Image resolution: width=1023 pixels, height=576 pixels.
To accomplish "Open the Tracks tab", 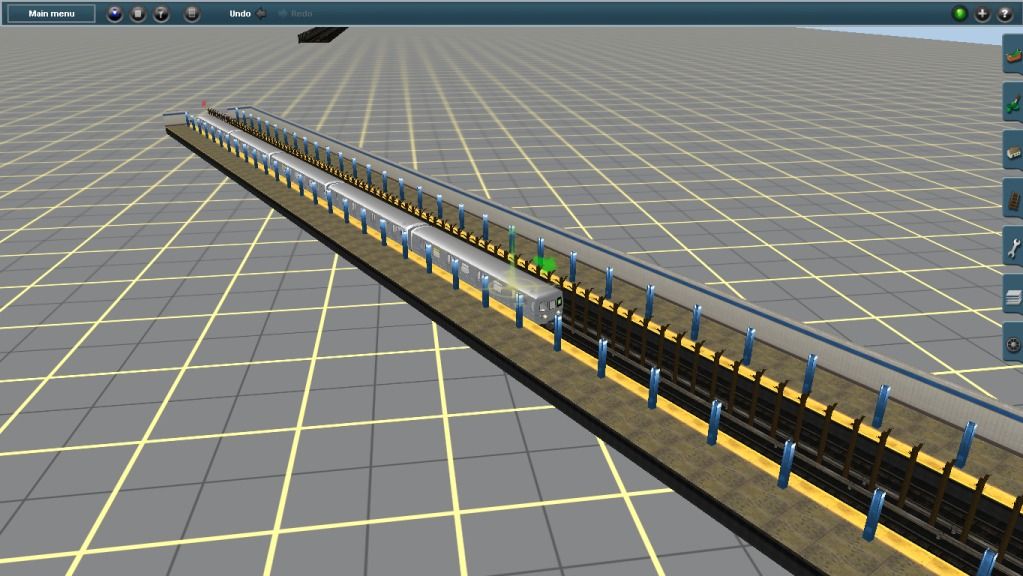I will (1013, 199).
